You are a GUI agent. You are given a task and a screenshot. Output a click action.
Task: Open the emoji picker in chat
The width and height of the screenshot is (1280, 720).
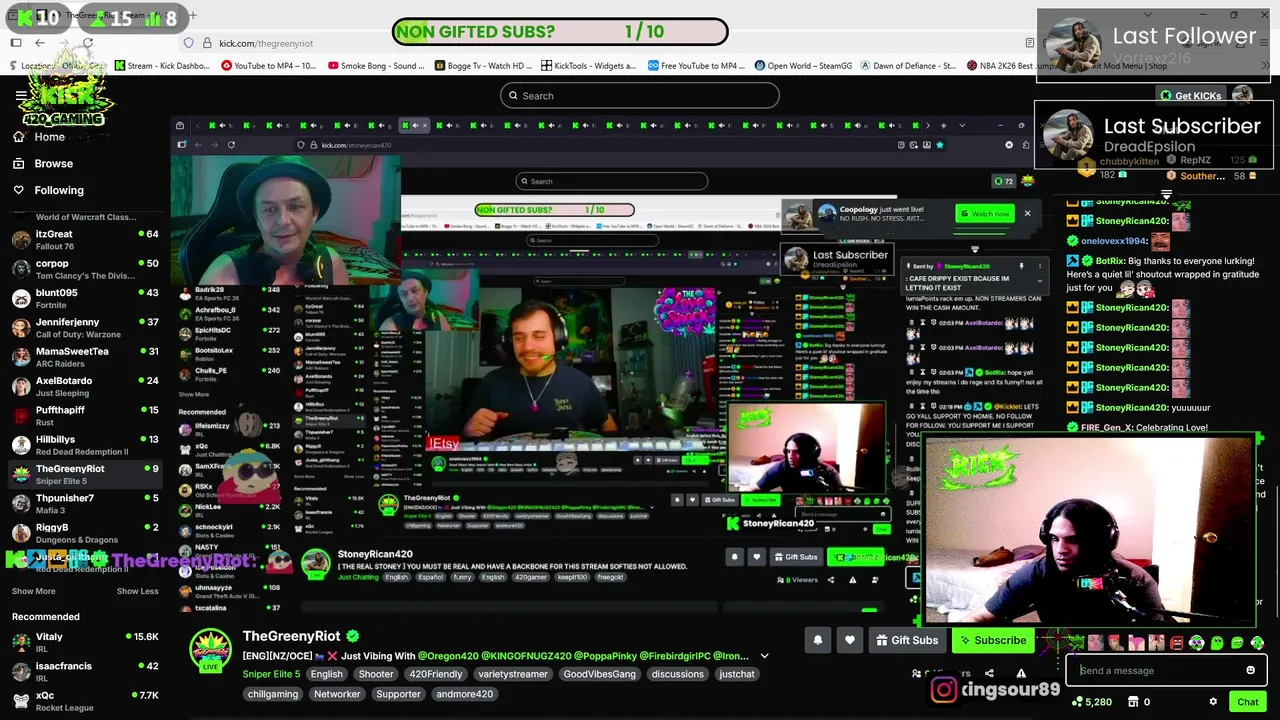click(1250, 671)
